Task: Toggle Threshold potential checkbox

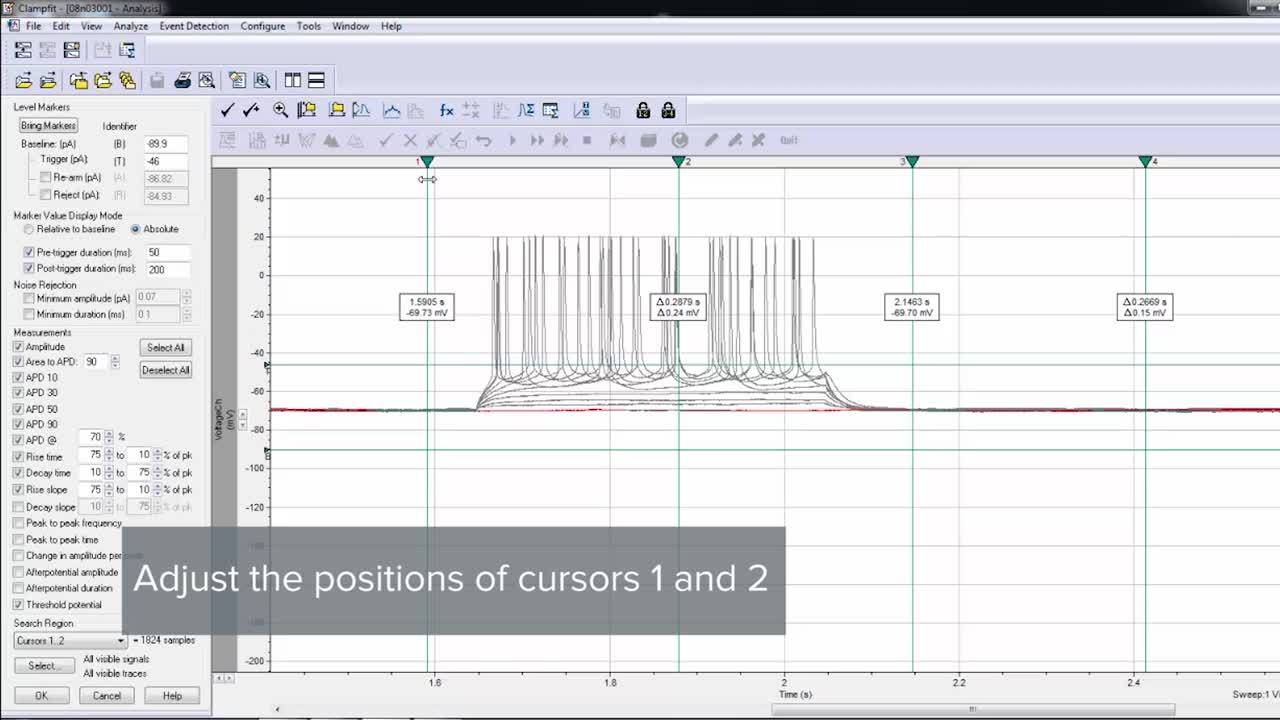Action: coord(18,605)
